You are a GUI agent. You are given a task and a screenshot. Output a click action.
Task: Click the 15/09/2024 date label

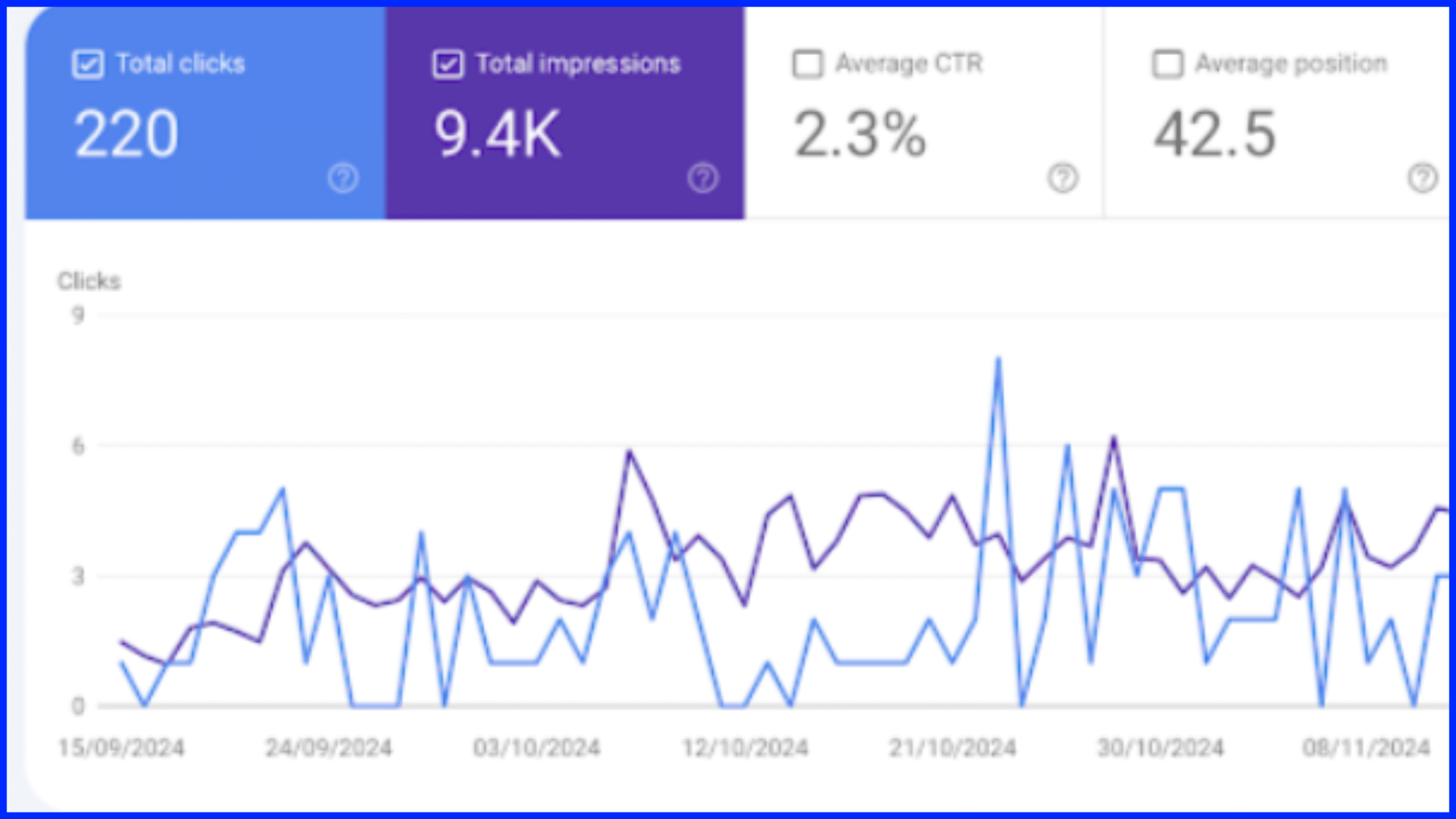121,747
